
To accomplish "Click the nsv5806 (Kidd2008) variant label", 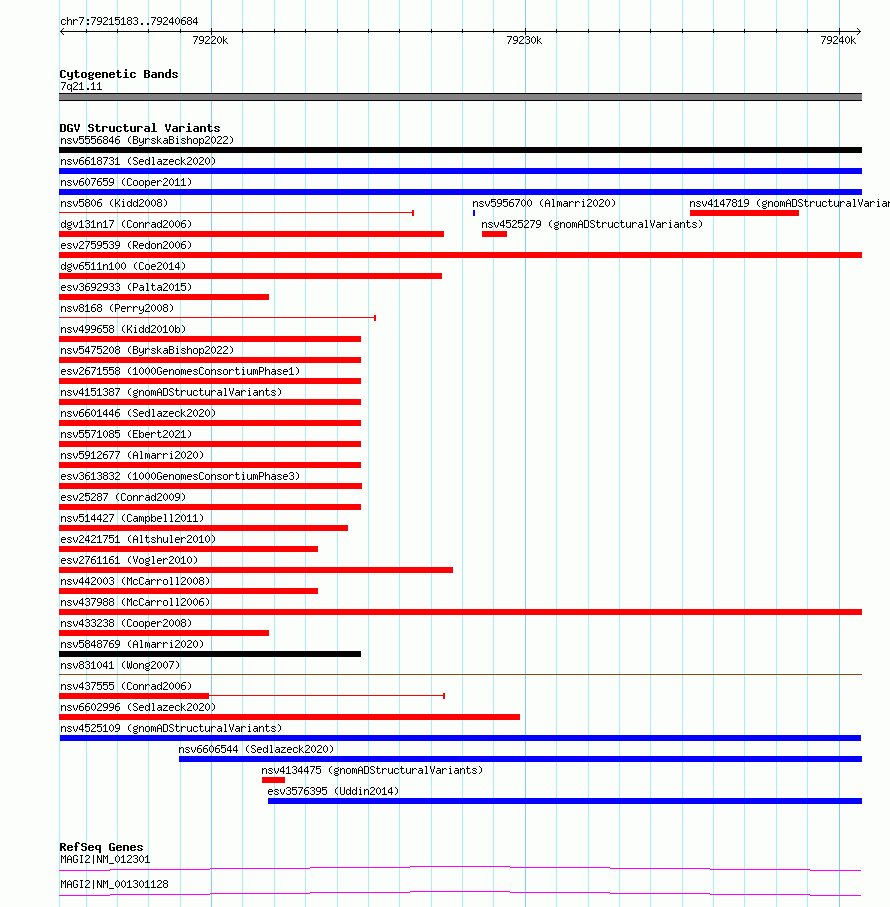I will [x=114, y=204].
